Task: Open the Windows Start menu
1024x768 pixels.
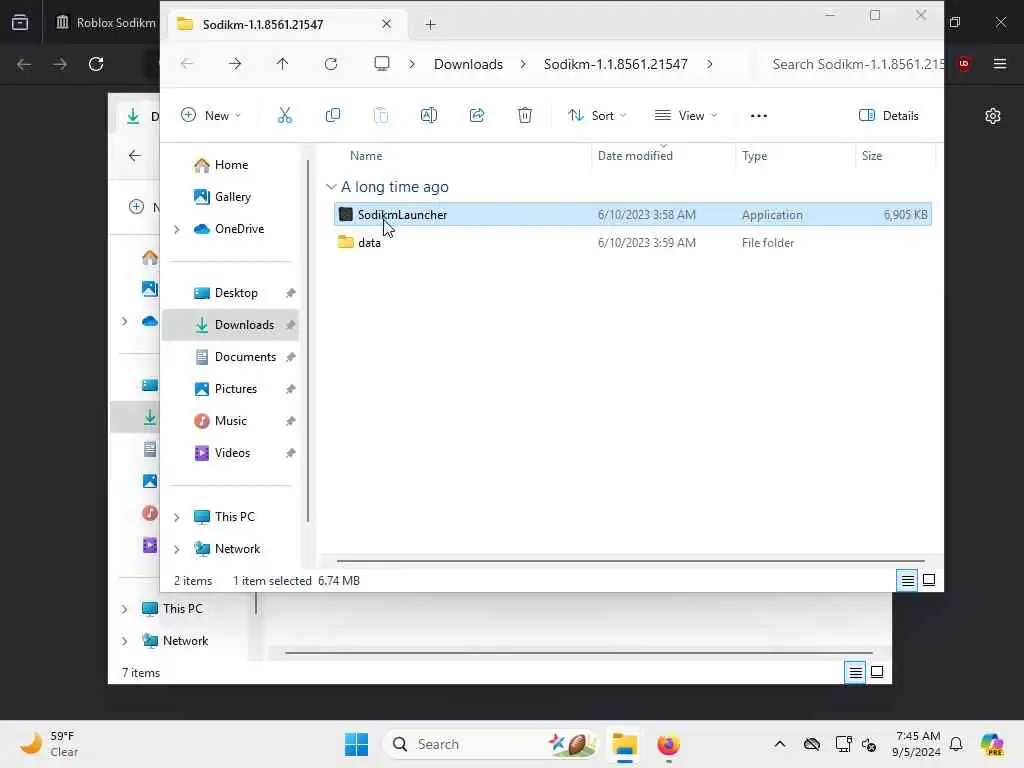Action: 357,744
